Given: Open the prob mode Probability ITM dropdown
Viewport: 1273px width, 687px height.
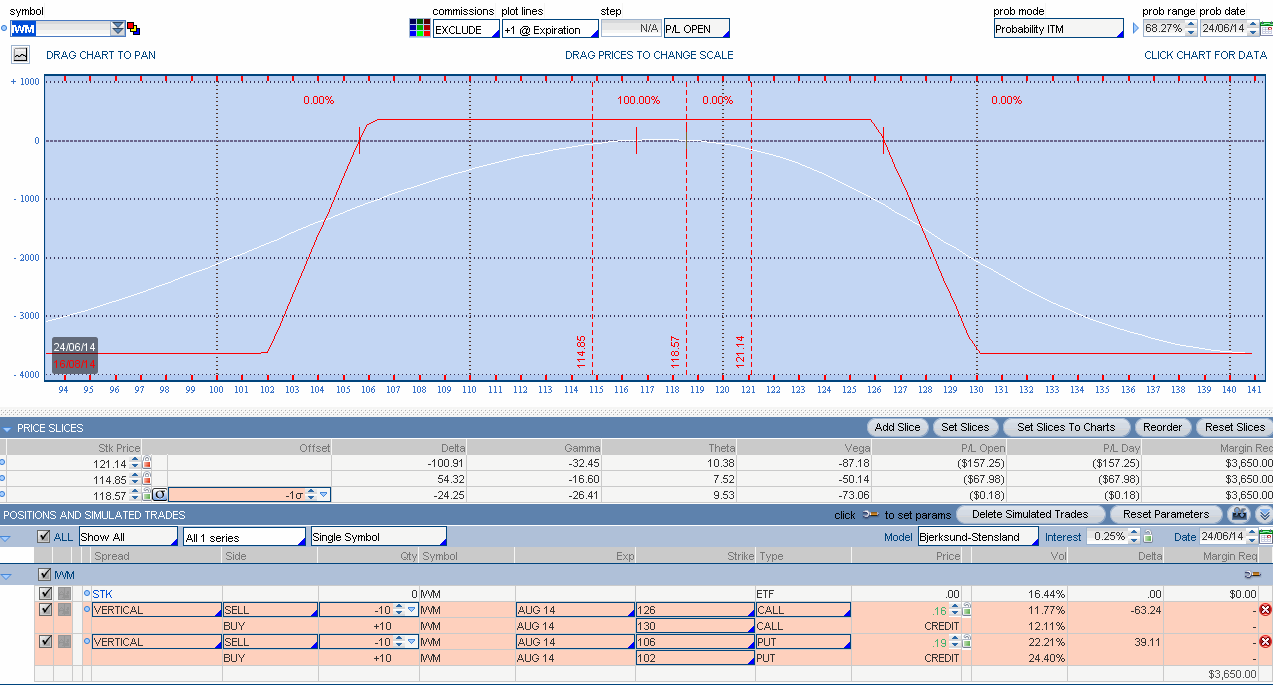Looking at the screenshot, I should 1058,30.
